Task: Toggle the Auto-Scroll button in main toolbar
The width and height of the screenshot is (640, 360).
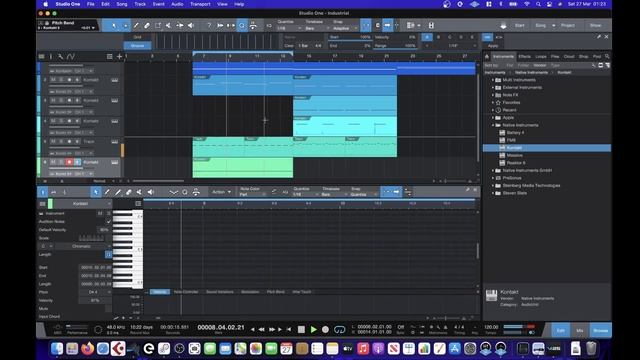Action: (387, 25)
